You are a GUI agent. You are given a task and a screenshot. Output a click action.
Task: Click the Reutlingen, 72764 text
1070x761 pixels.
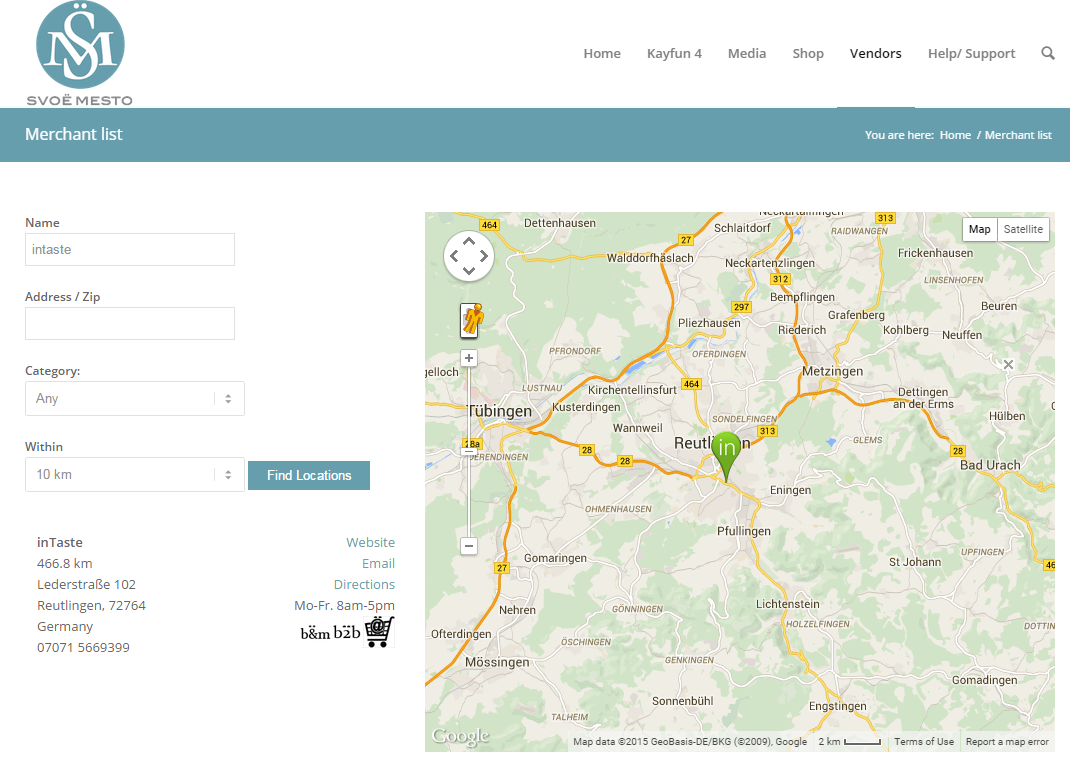coord(91,605)
